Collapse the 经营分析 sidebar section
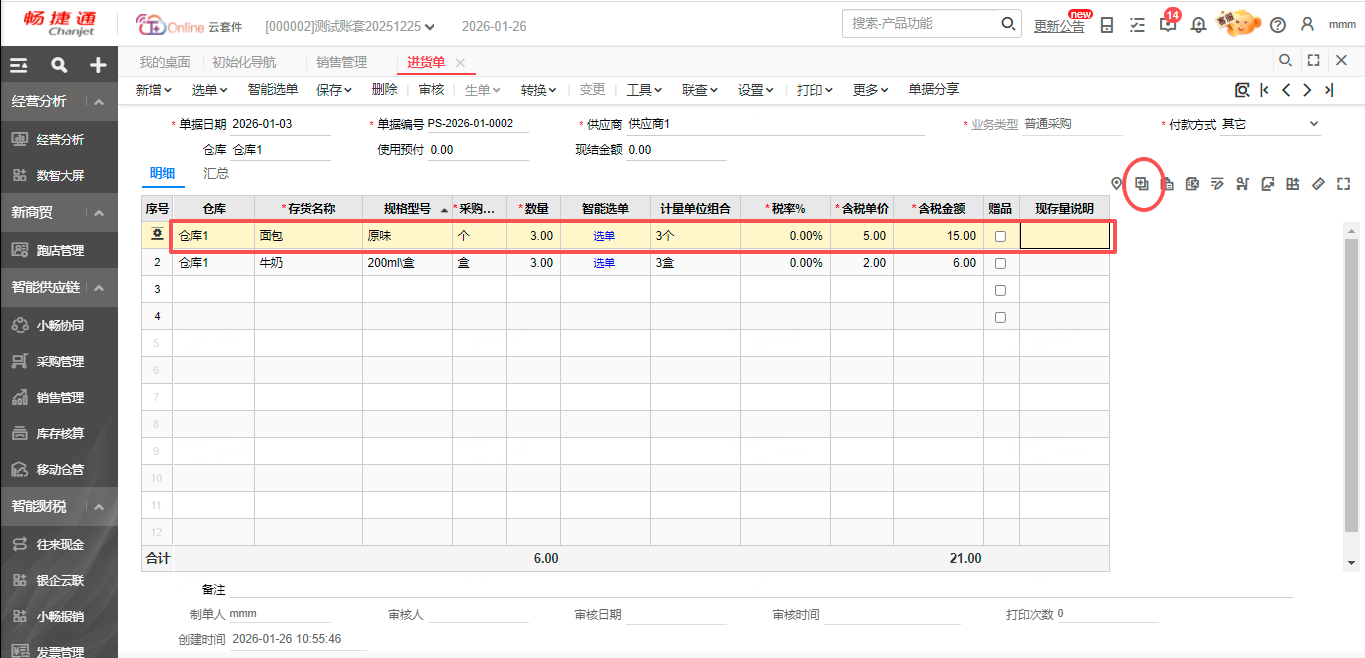 click(99, 102)
